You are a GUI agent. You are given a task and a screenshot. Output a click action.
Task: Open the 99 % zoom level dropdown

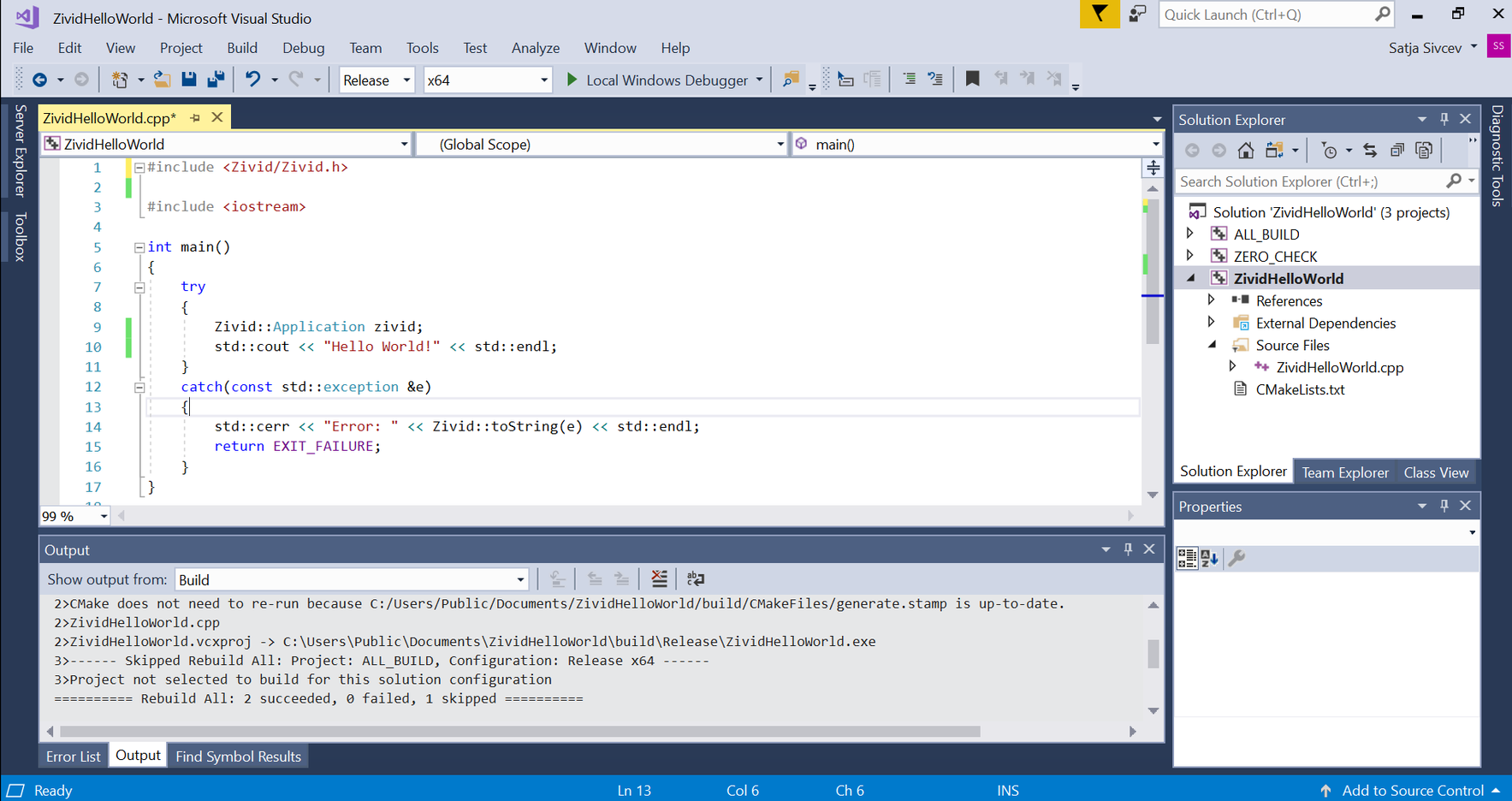75,516
